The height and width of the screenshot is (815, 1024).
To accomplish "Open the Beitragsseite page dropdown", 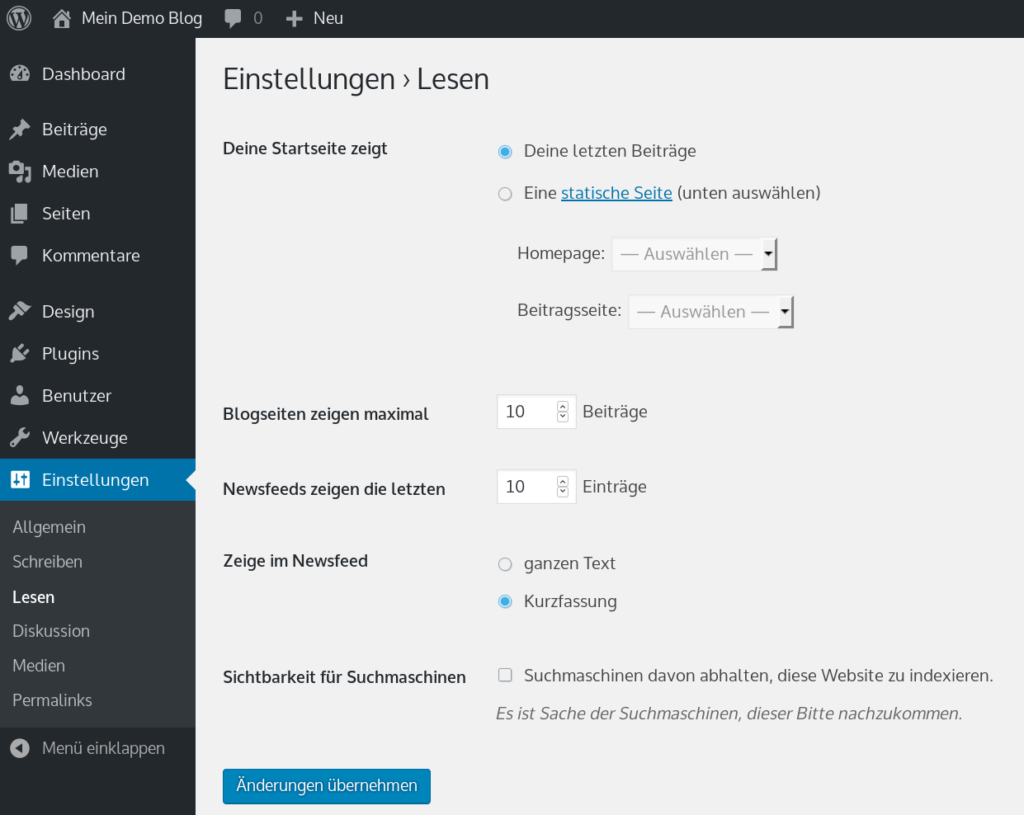I will pos(711,312).
